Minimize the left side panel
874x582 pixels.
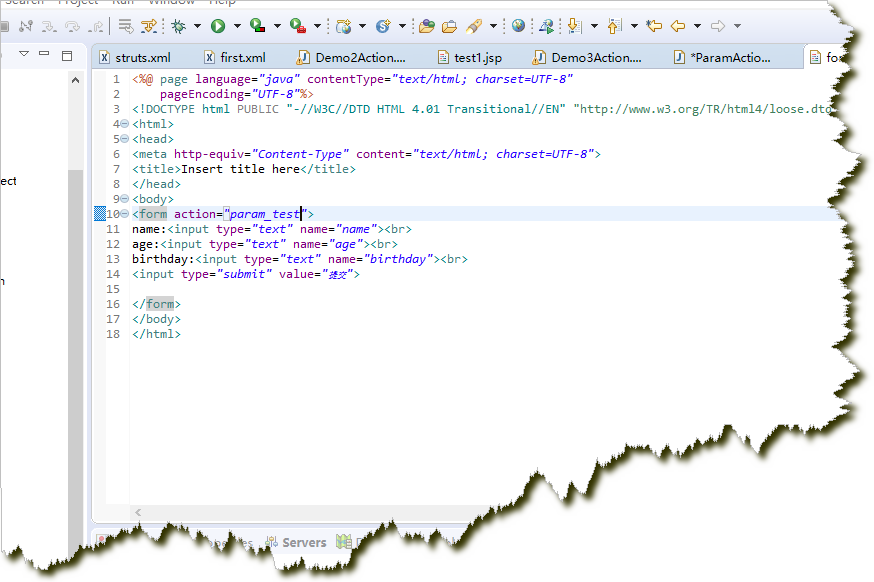(44, 54)
